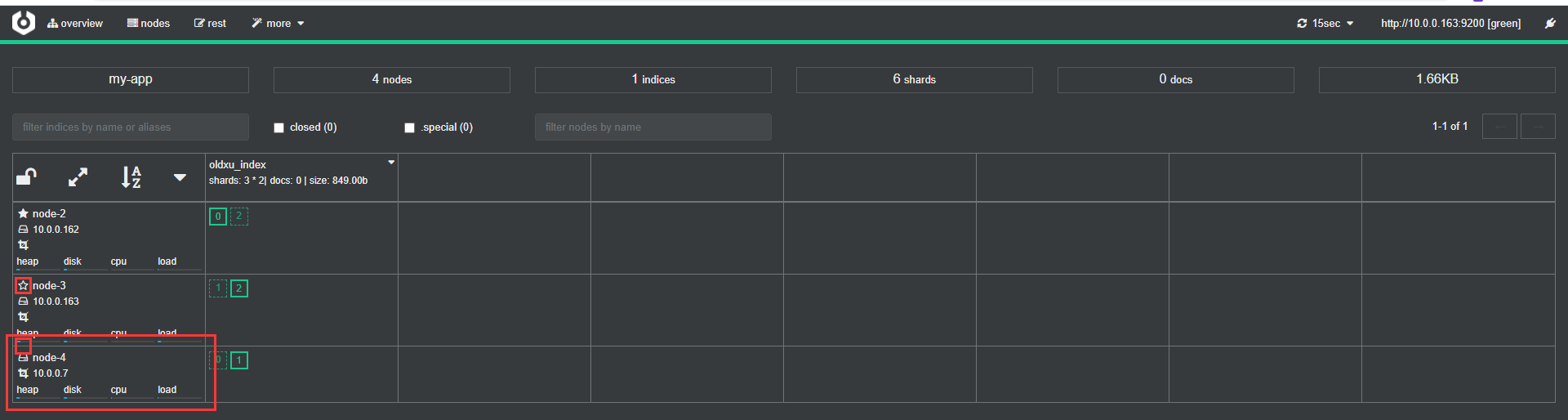
Task: Focus the filter nodes by name field
Action: pos(653,127)
